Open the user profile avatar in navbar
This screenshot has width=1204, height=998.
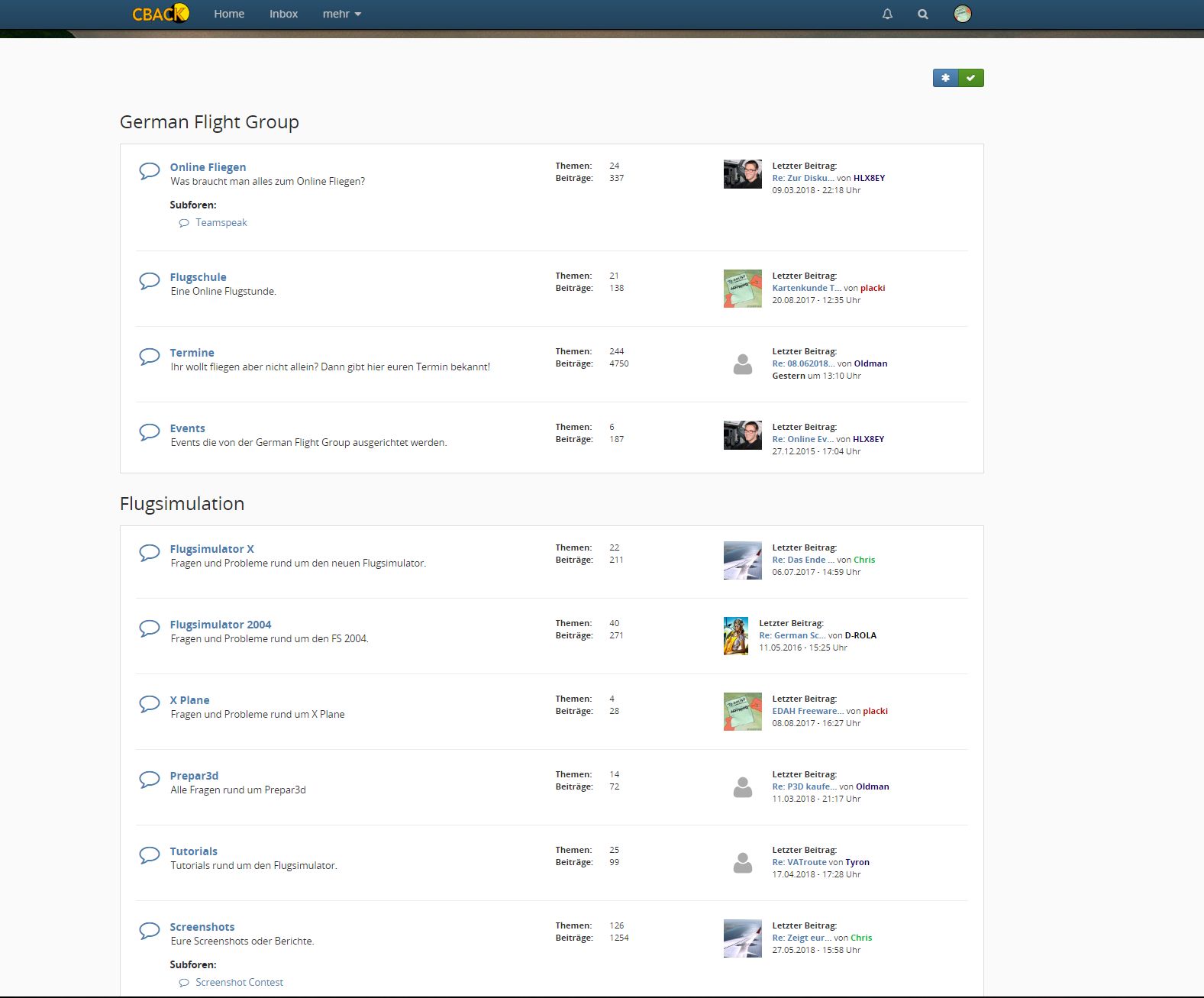963,14
